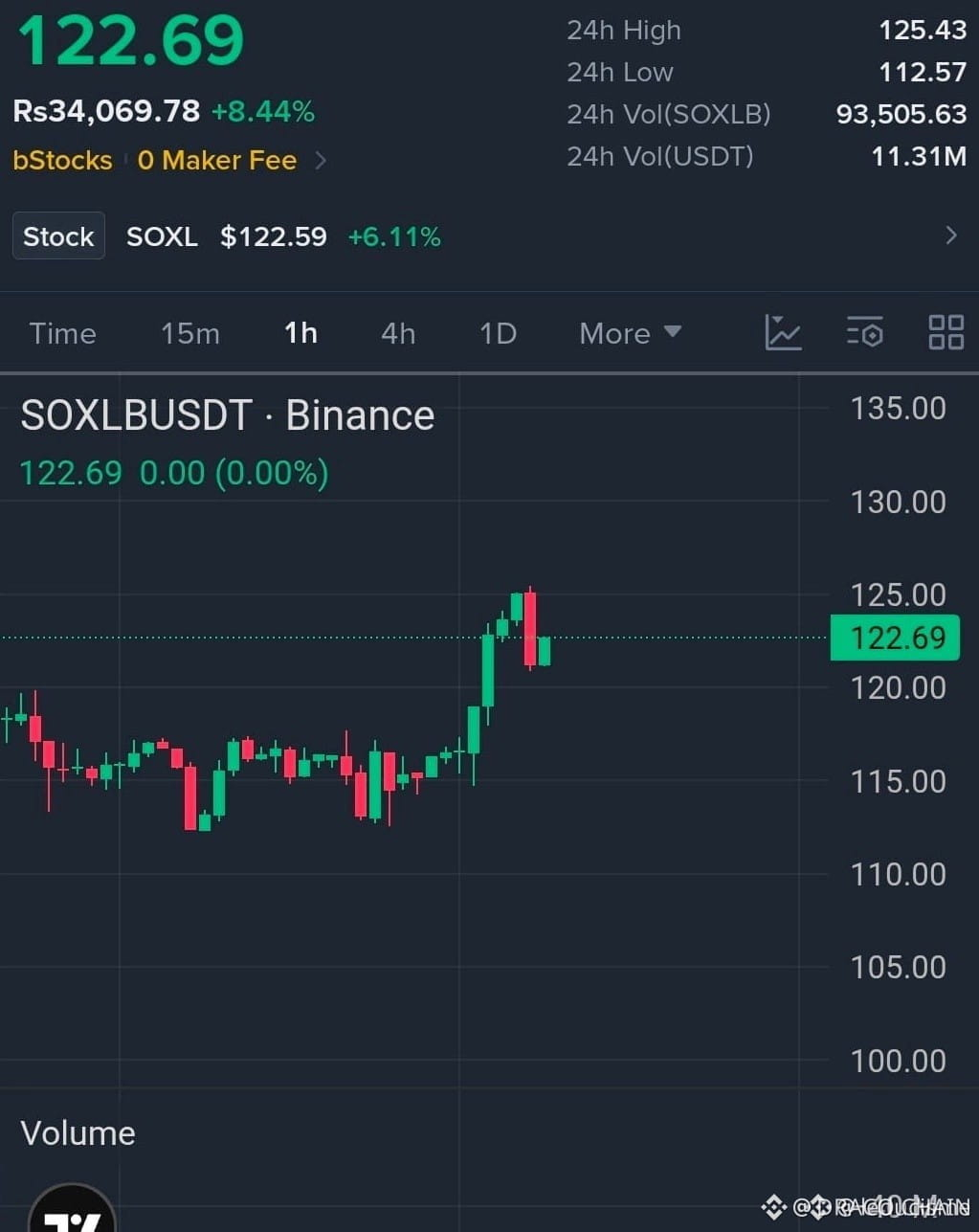Switch to the Time chart tab

pyautogui.click(x=62, y=333)
